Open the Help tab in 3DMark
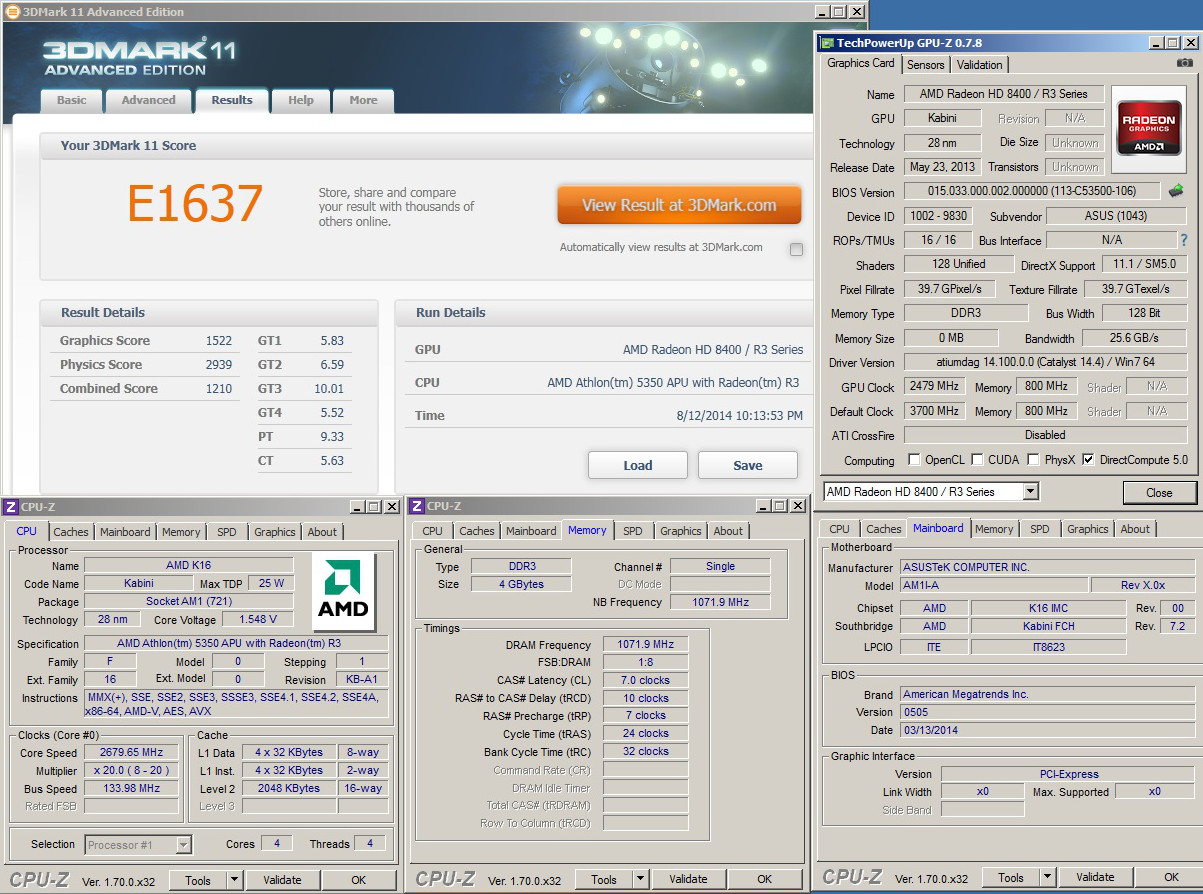Viewport: 1203px width, 894px height. tap(301, 100)
